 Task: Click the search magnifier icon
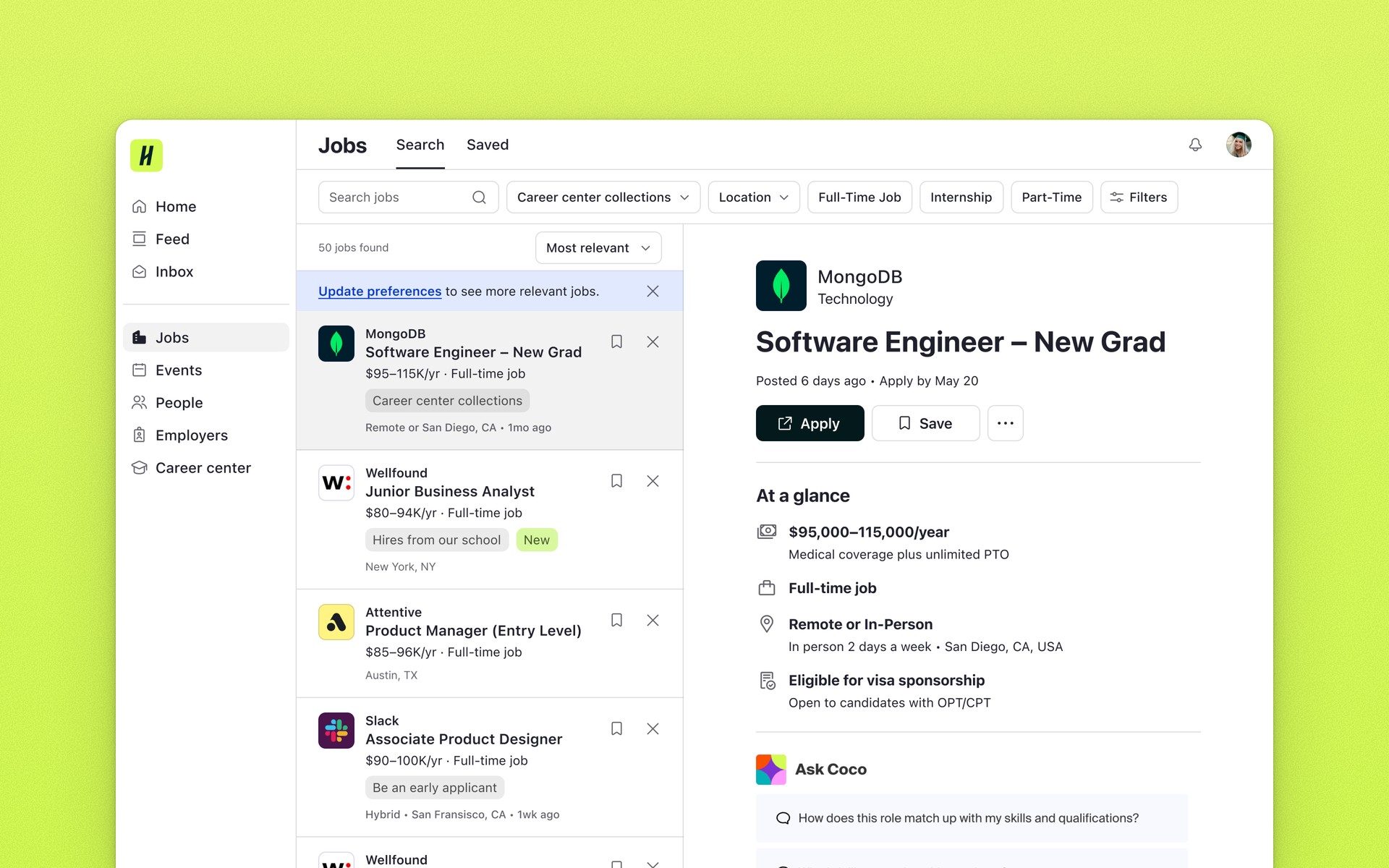click(479, 197)
